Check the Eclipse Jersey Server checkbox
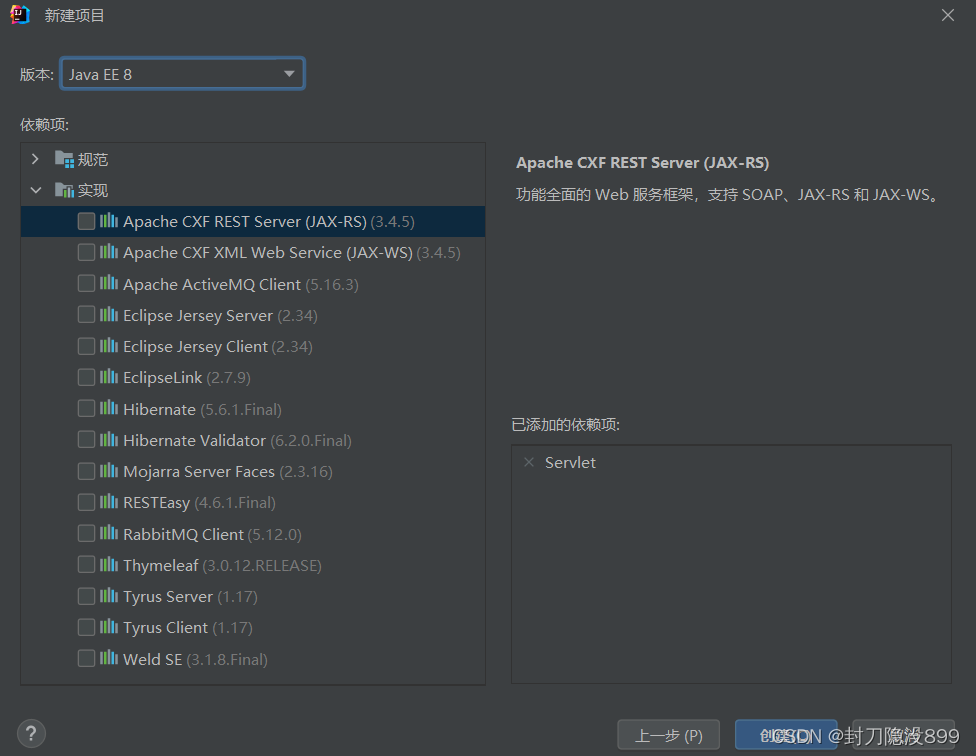The height and width of the screenshot is (756, 976). point(87,315)
